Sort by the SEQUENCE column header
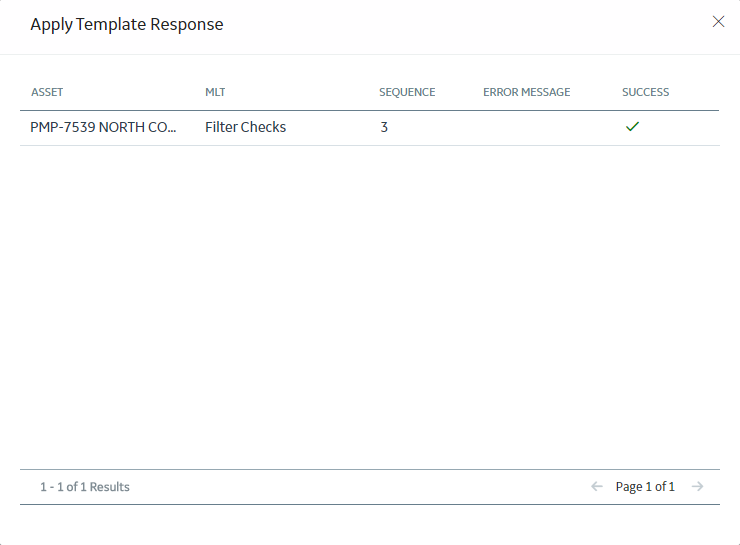 point(407,92)
